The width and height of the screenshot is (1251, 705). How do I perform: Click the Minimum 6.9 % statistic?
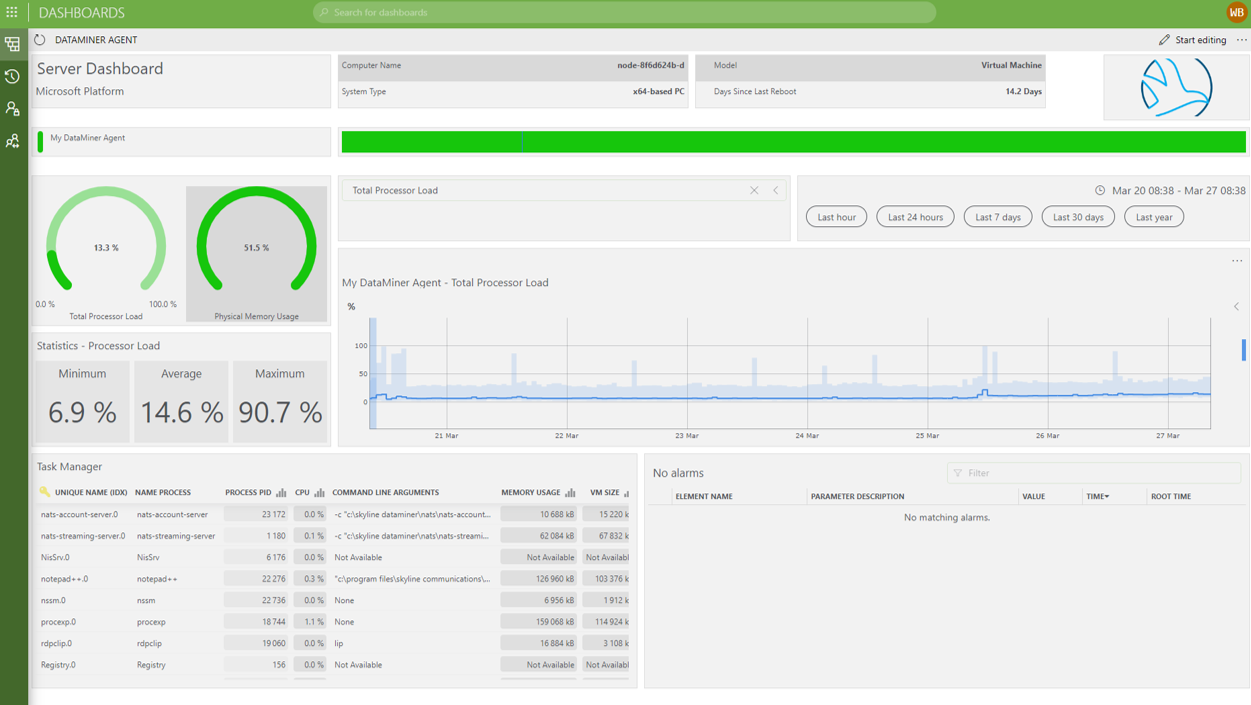tap(82, 402)
